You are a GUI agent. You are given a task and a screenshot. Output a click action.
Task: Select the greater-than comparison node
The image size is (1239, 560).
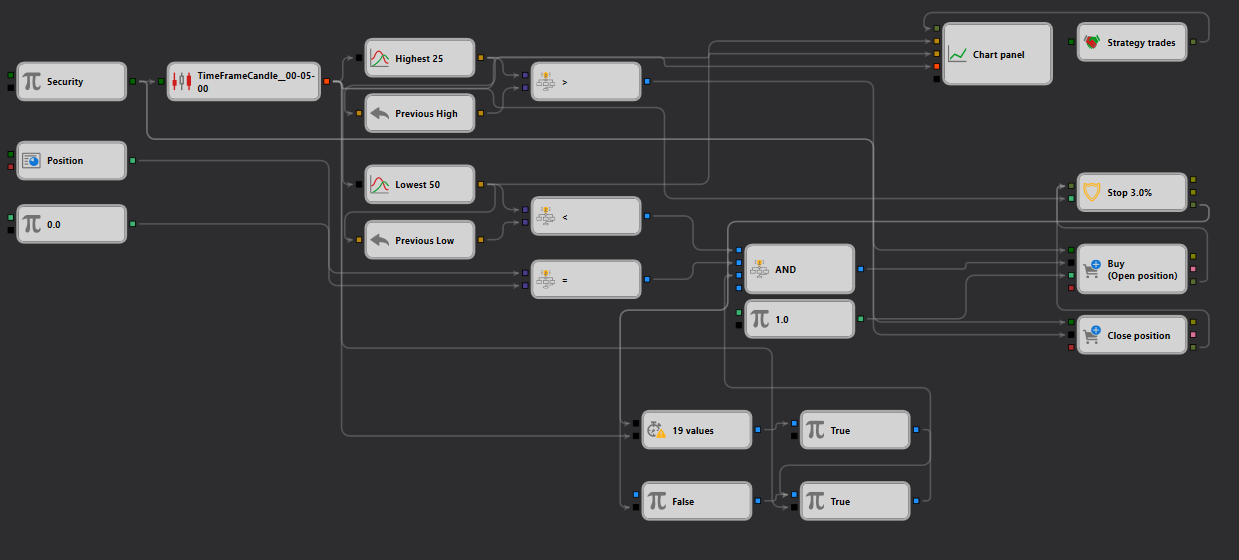coord(585,82)
